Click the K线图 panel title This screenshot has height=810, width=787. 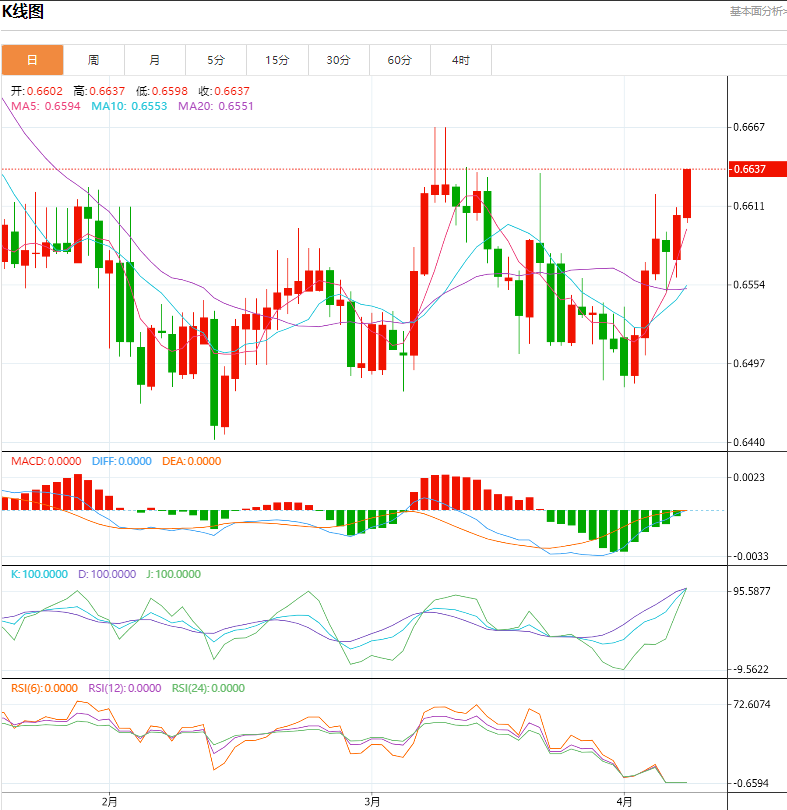point(22,12)
